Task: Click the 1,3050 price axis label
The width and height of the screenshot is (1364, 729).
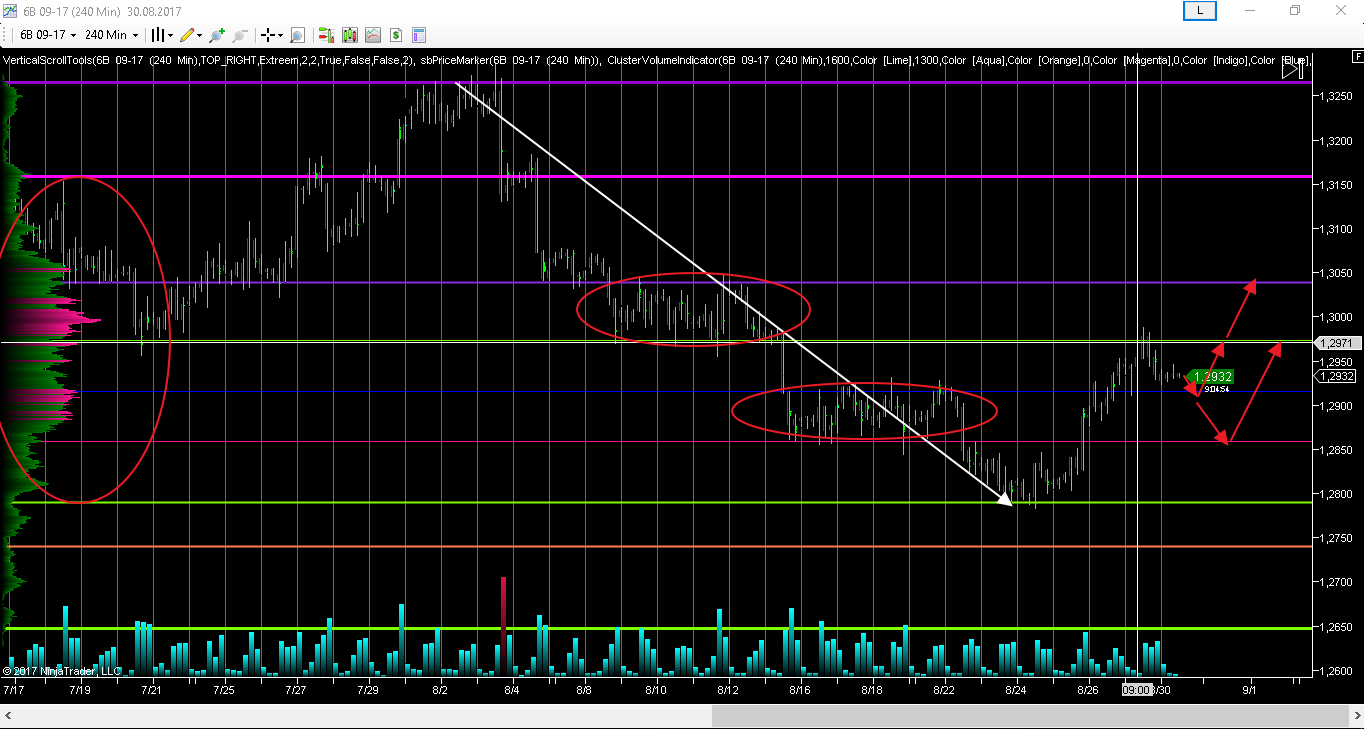Action: [1338, 273]
